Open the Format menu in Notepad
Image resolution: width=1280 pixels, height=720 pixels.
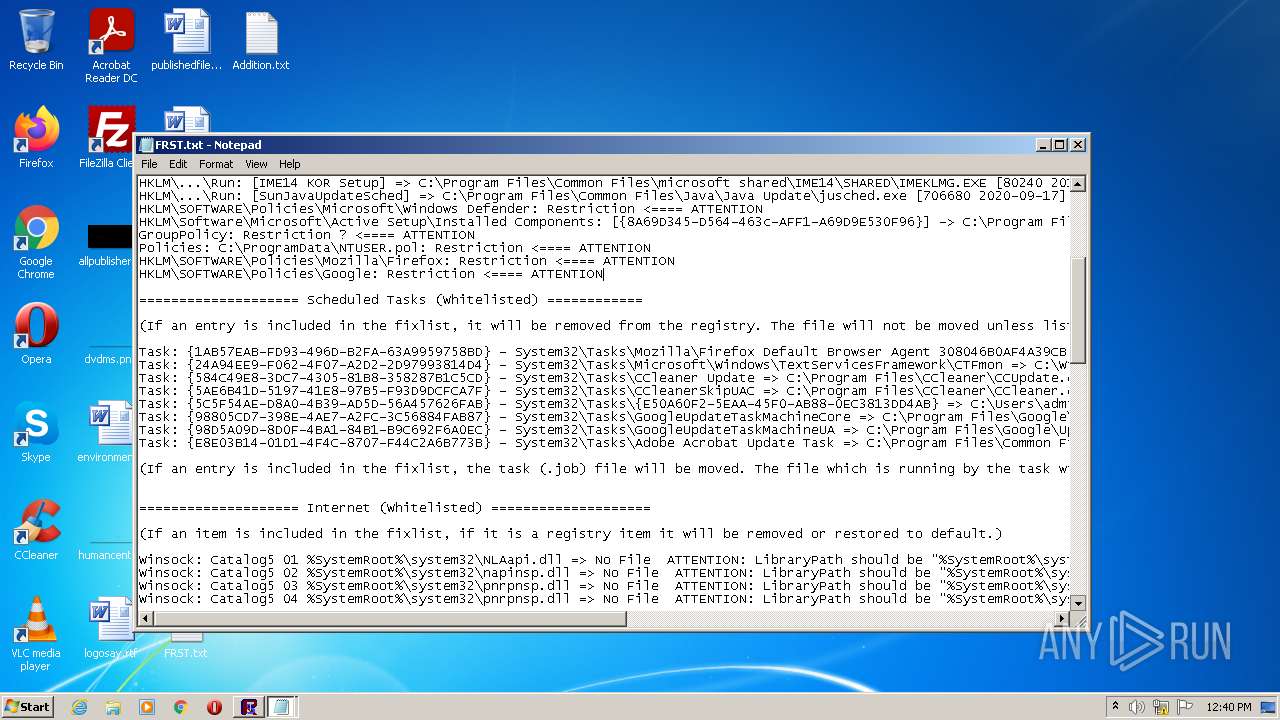pos(216,164)
